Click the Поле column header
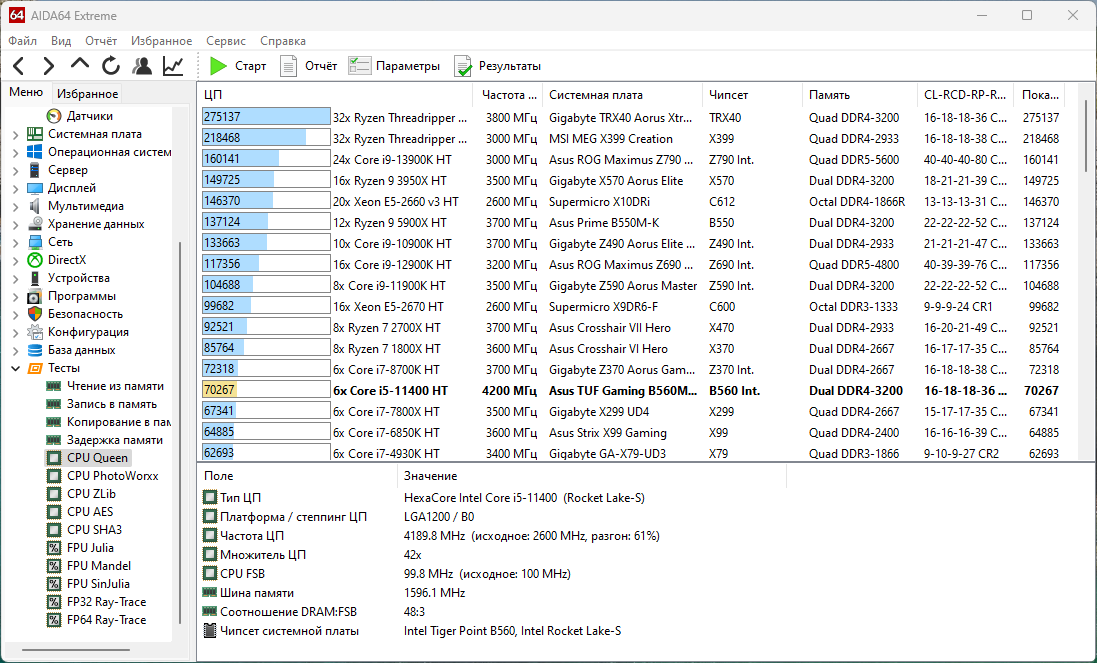 tap(297, 476)
